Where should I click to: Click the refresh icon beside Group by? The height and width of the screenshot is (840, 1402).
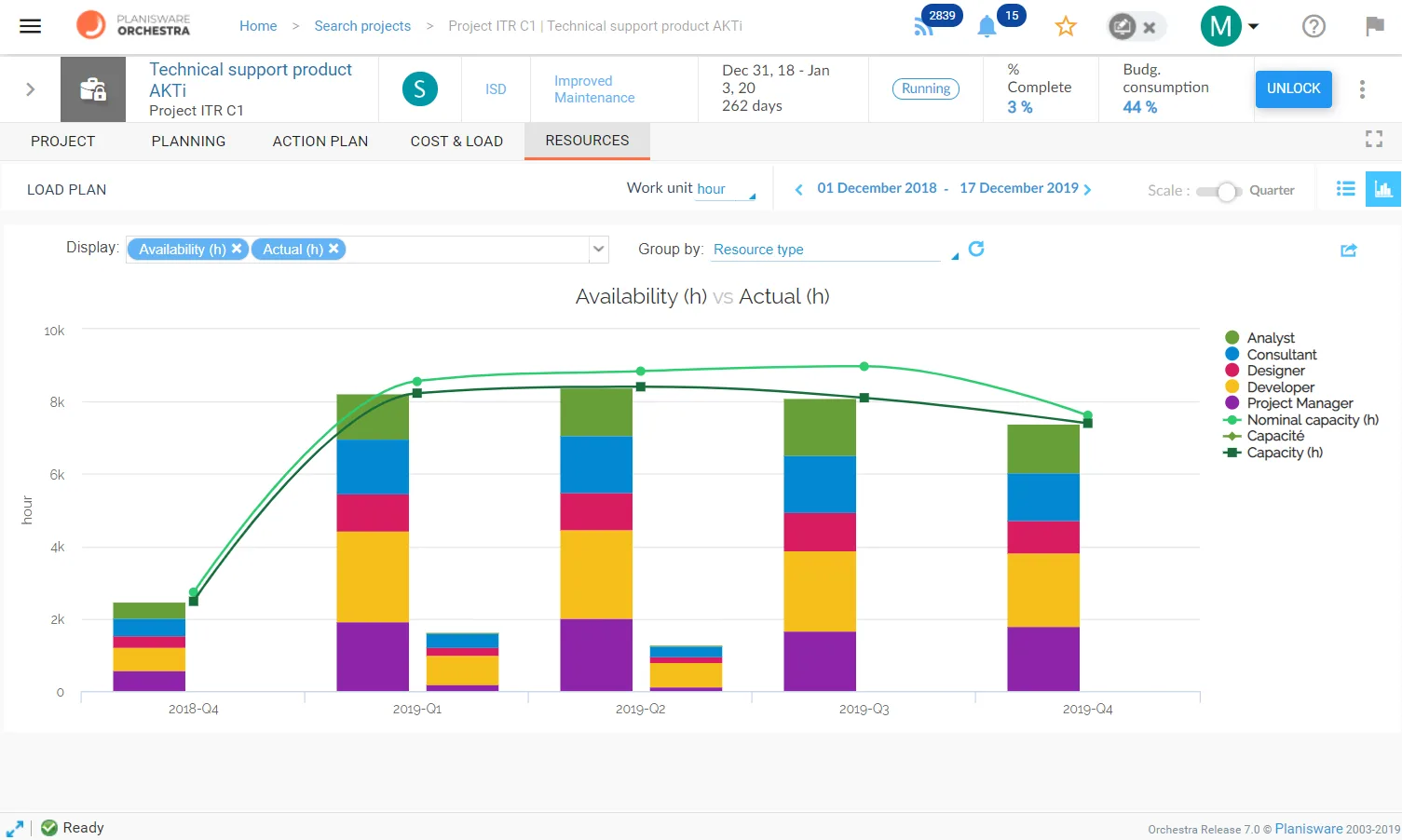[x=976, y=249]
